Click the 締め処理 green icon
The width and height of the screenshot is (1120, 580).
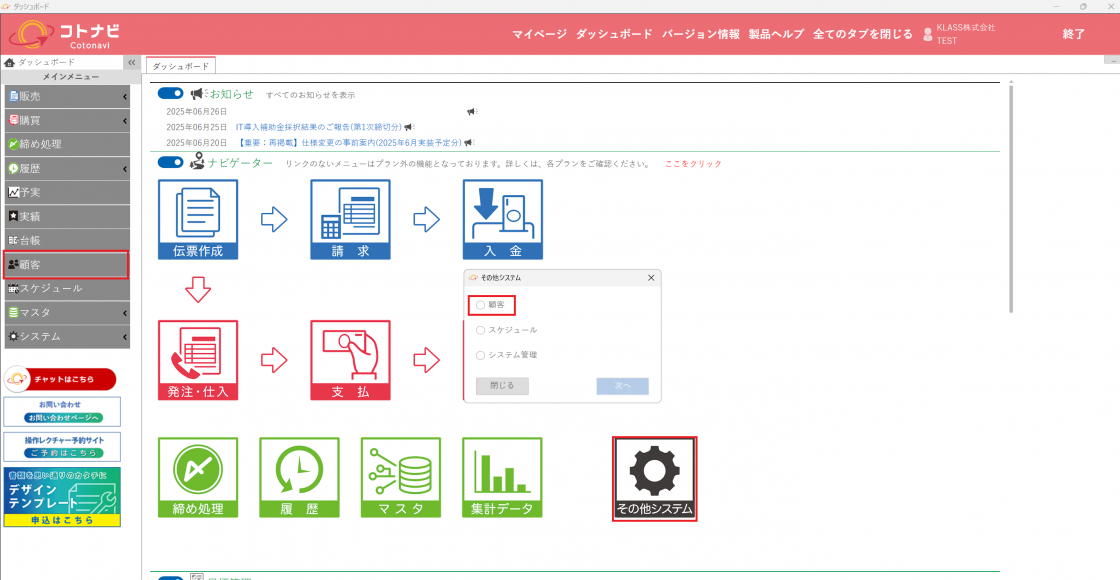[198, 478]
